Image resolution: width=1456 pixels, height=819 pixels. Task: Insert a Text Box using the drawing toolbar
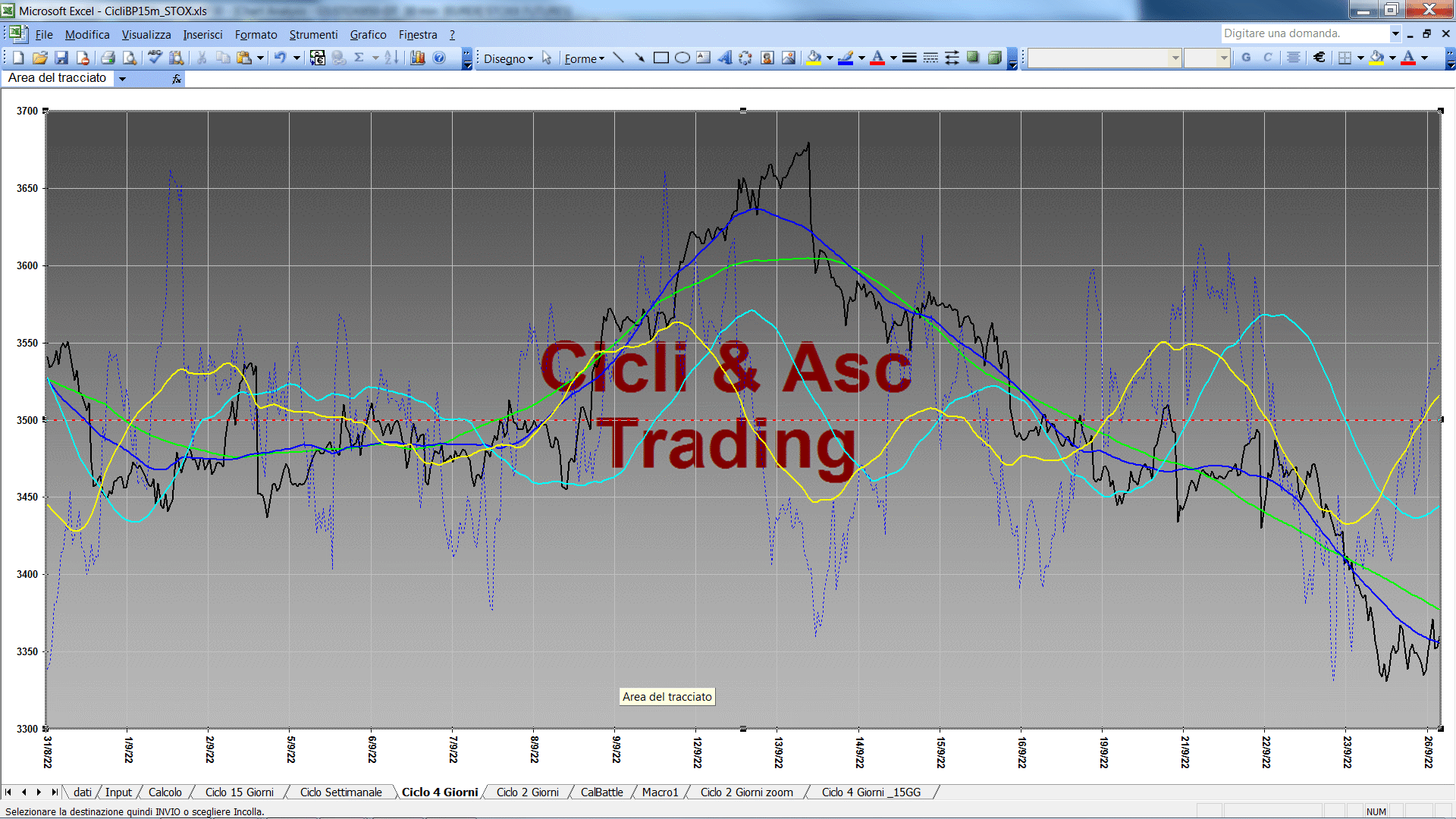[x=704, y=58]
